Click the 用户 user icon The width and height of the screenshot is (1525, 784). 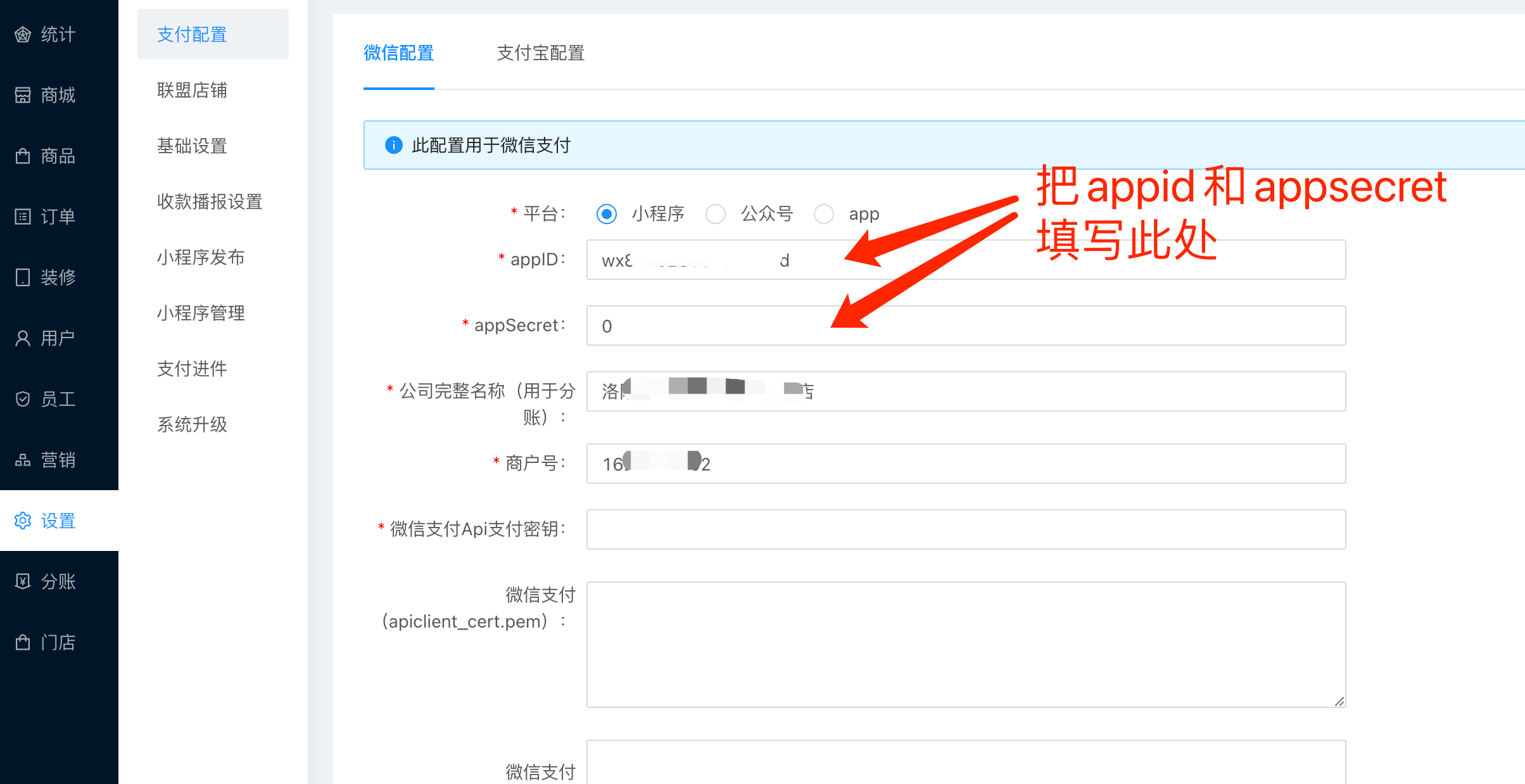(x=23, y=338)
